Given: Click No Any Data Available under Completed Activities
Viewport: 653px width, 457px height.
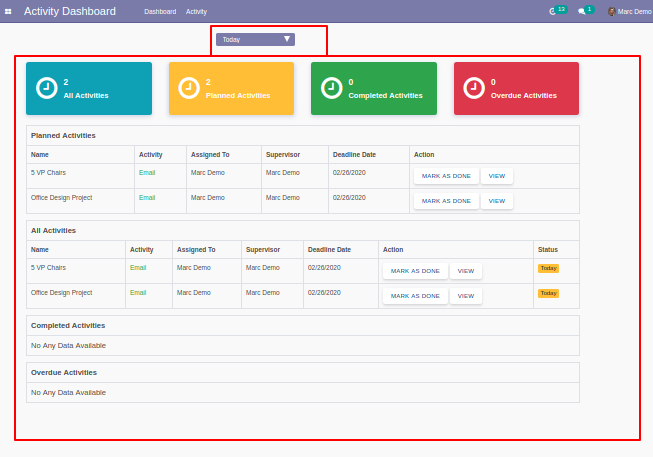Looking at the screenshot, I should 68,345.
